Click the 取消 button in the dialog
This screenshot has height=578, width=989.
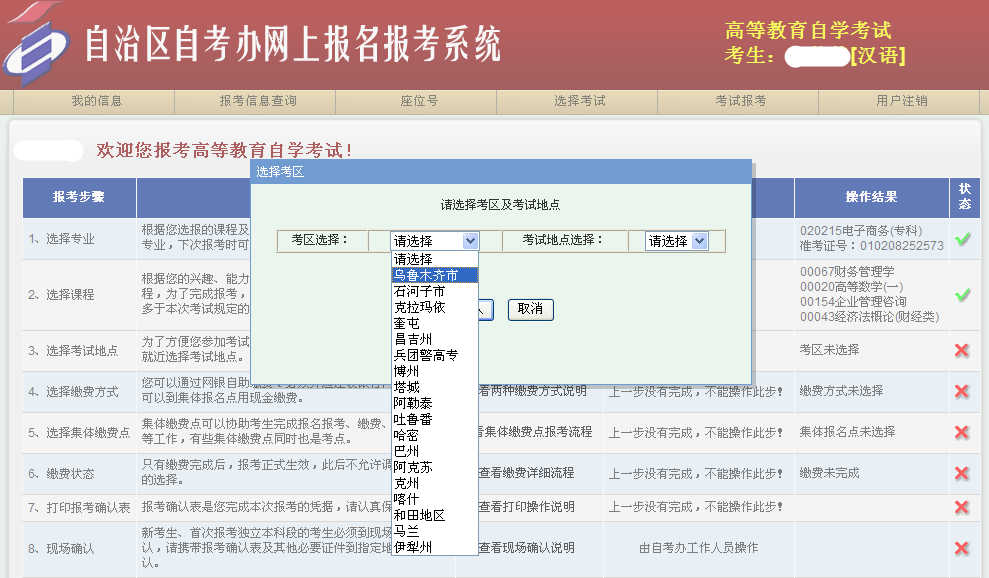[530, 310]
